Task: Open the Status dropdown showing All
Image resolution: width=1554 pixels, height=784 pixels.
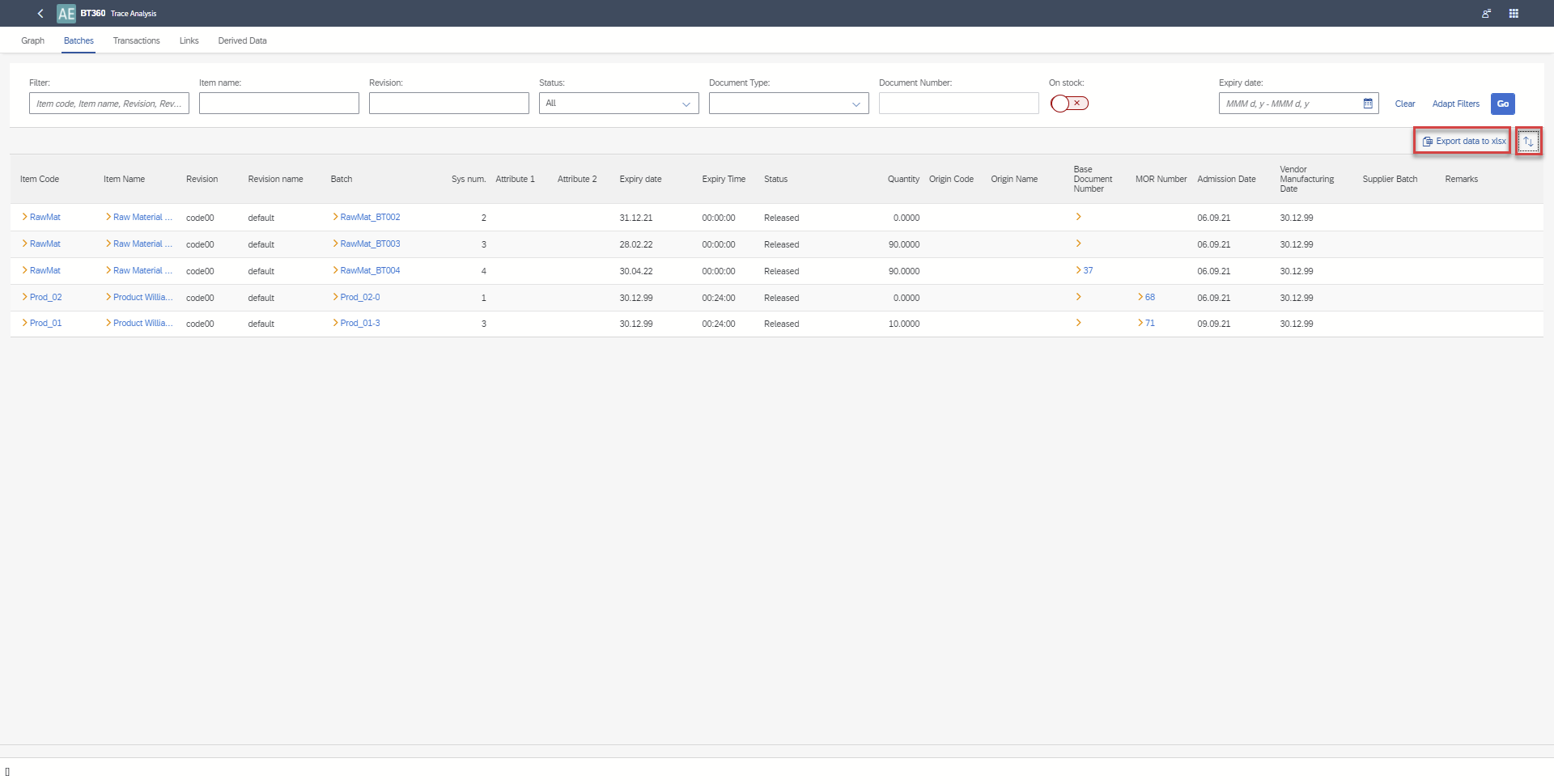Action: point(618,103)
